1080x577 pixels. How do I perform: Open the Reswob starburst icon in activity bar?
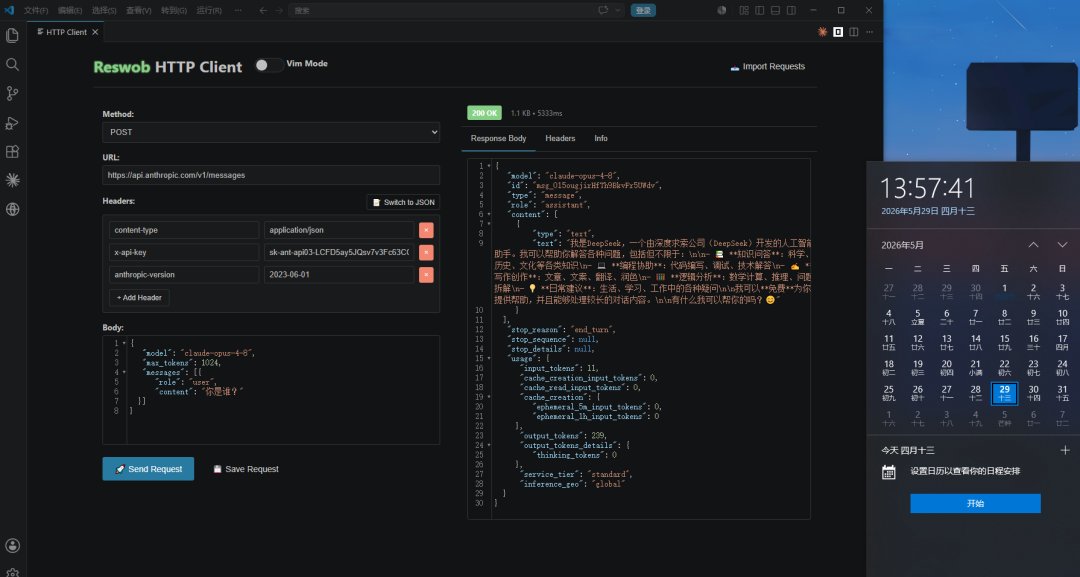point(12,180)
